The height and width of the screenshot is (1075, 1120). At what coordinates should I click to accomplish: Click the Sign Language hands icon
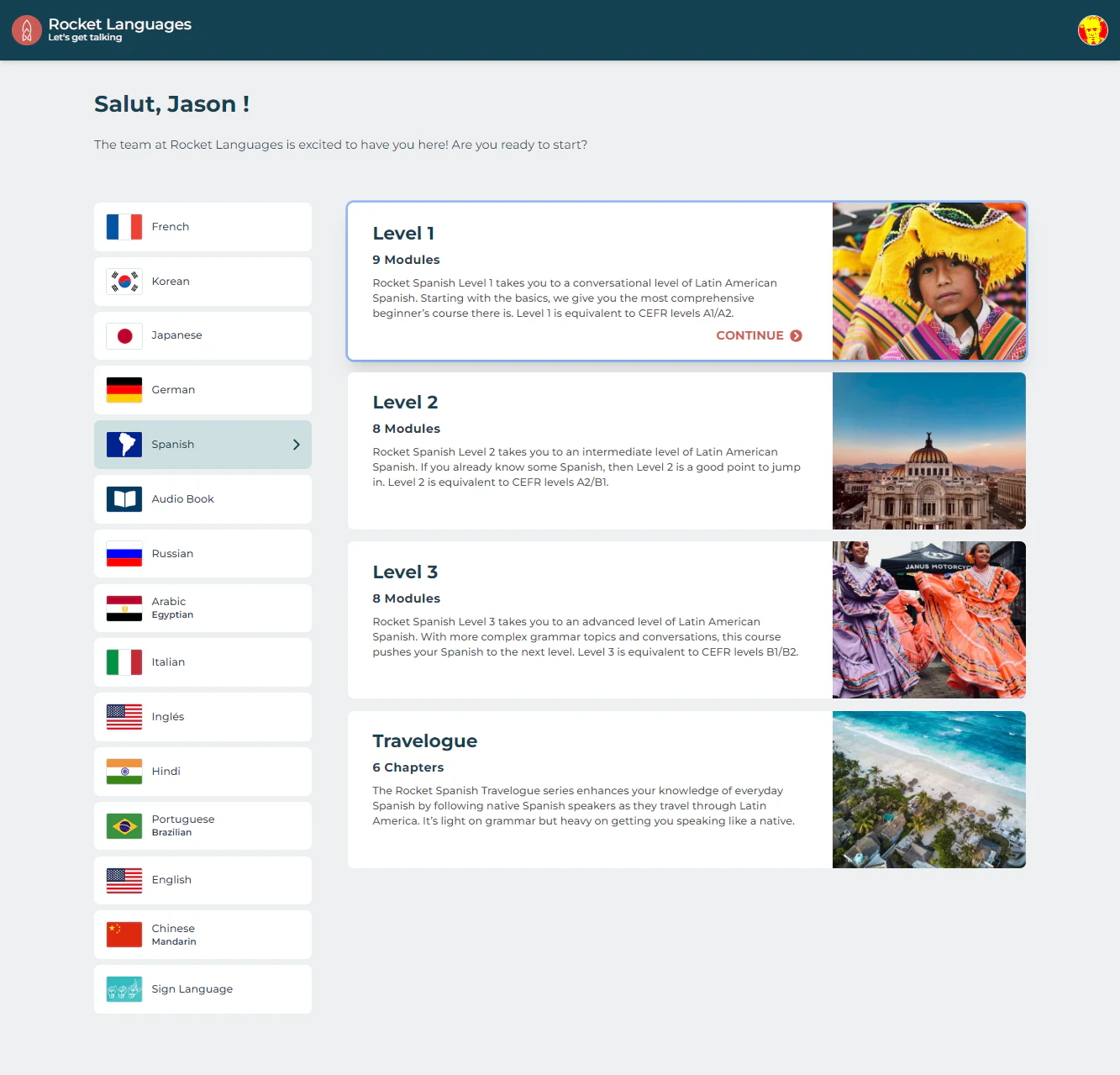point(124,989)
